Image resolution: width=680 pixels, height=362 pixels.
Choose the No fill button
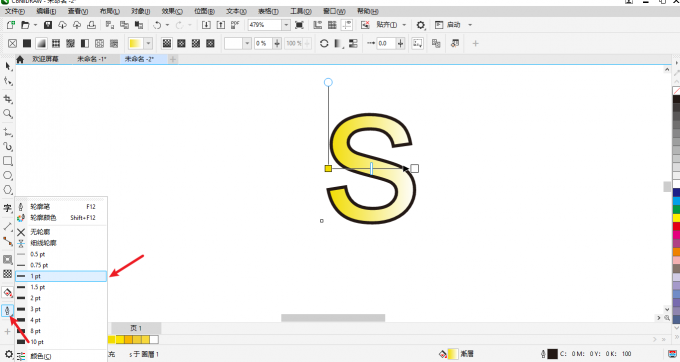pos(13,43)
